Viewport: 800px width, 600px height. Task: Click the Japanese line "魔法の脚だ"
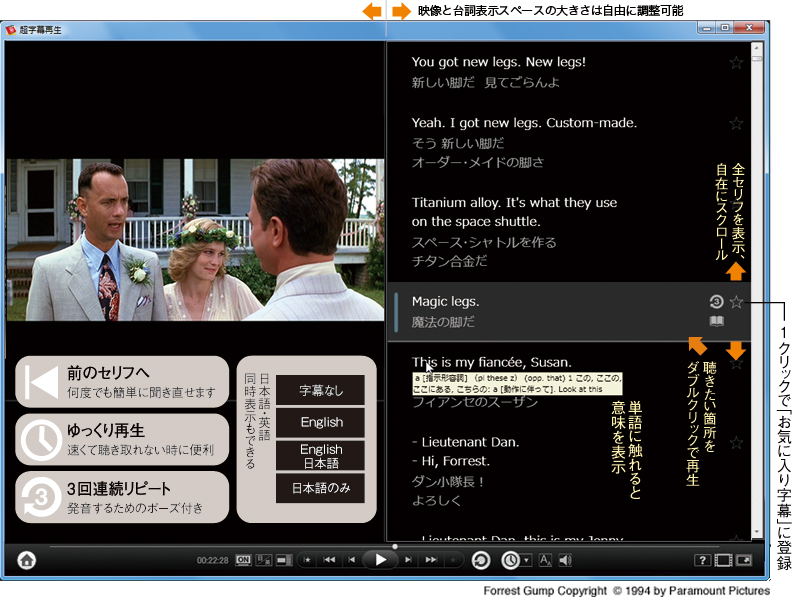point(443,322)
